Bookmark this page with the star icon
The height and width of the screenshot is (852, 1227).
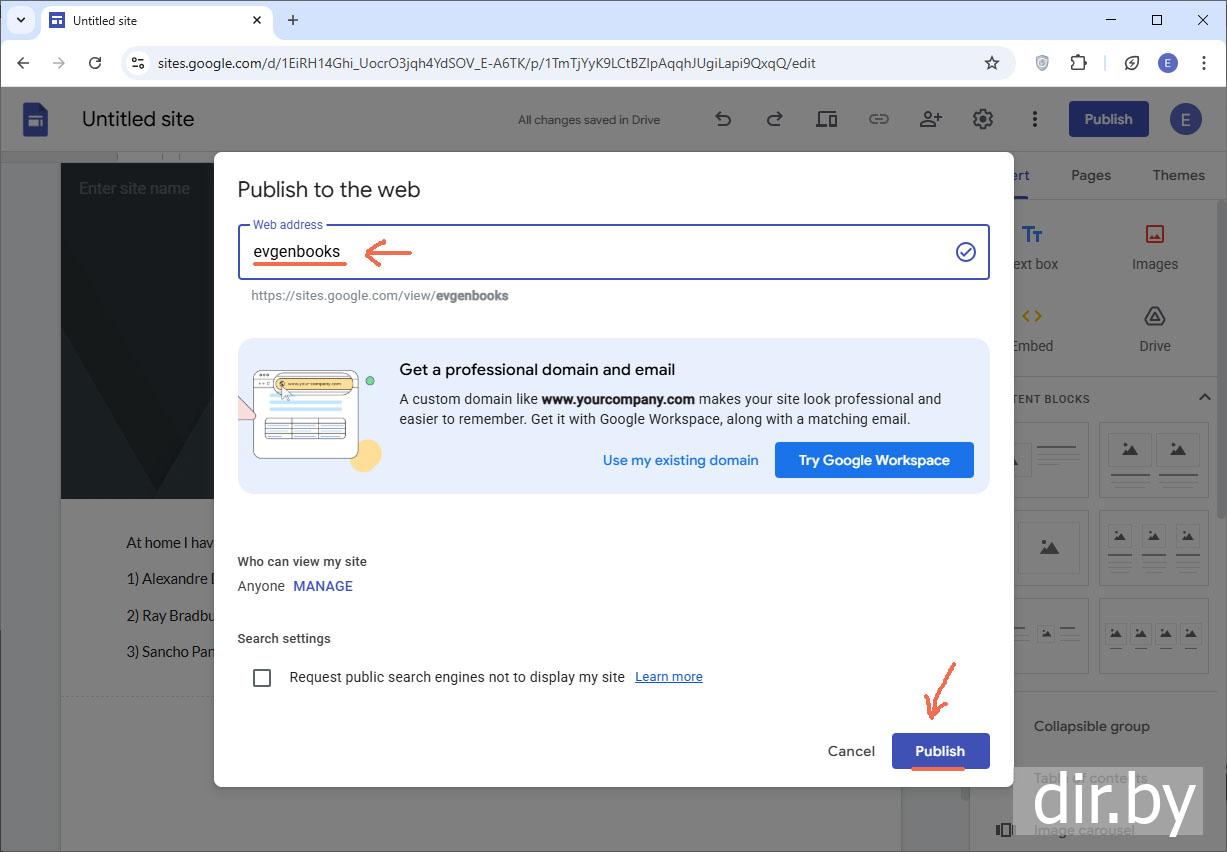(991, 63)
